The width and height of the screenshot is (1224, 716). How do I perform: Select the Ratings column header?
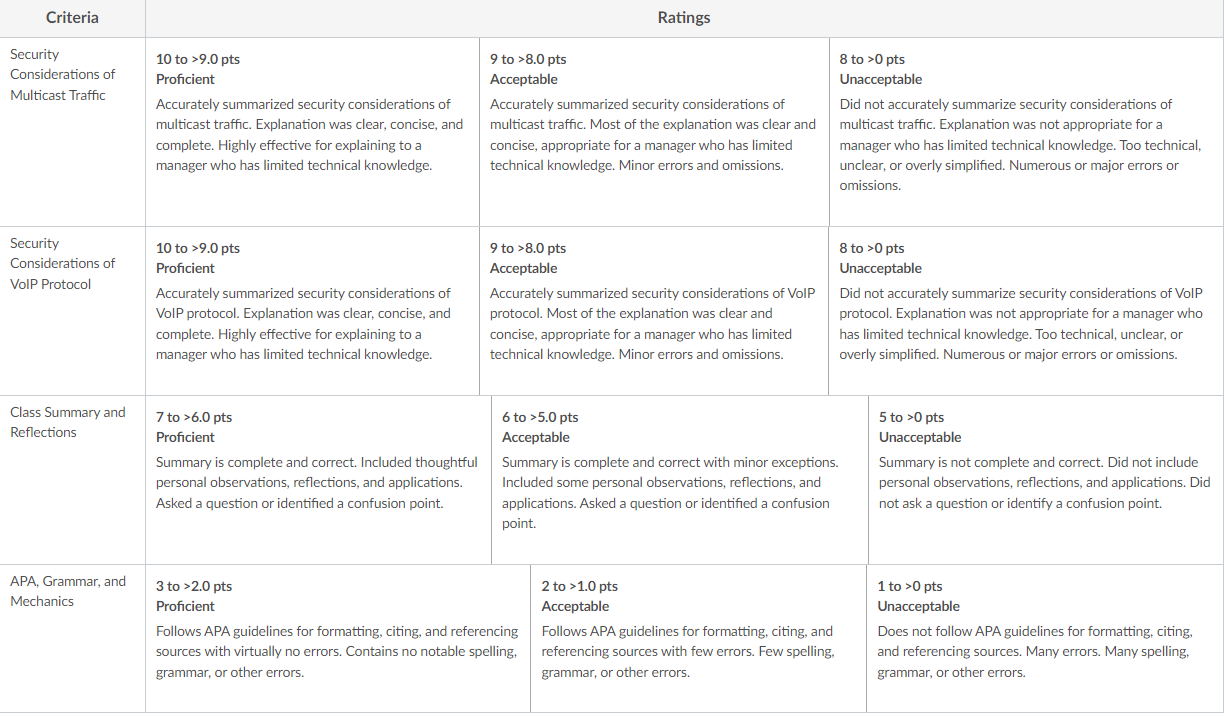coord(684,18)
